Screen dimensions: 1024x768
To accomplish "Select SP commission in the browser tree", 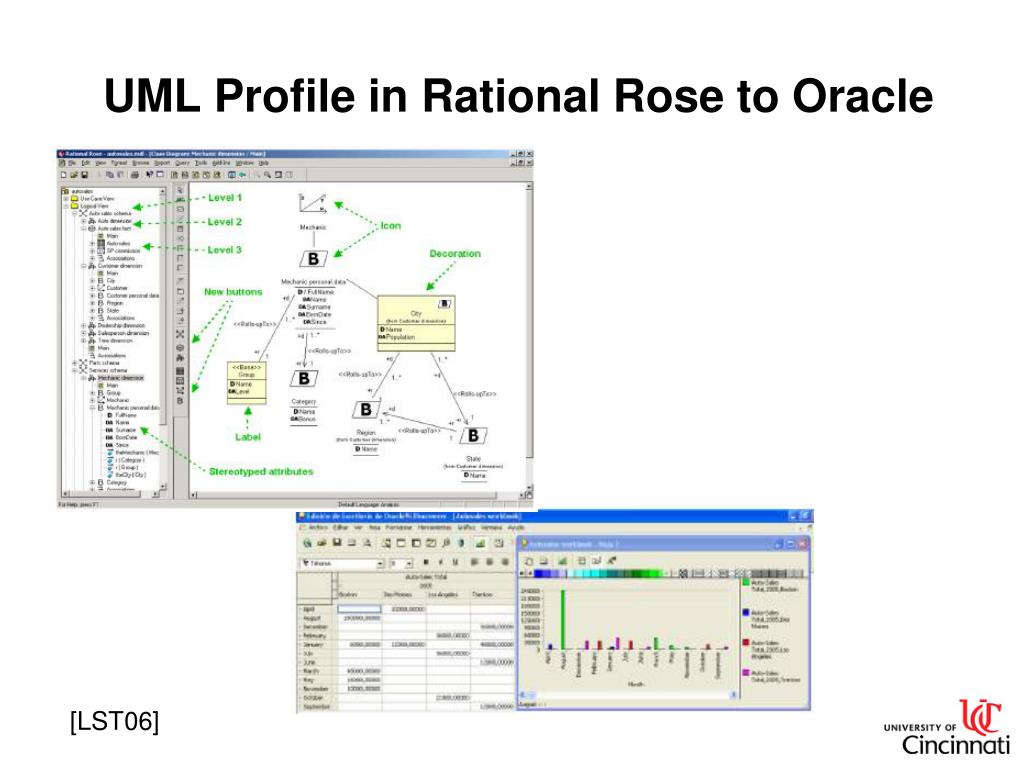I will [x=123, y=251].
